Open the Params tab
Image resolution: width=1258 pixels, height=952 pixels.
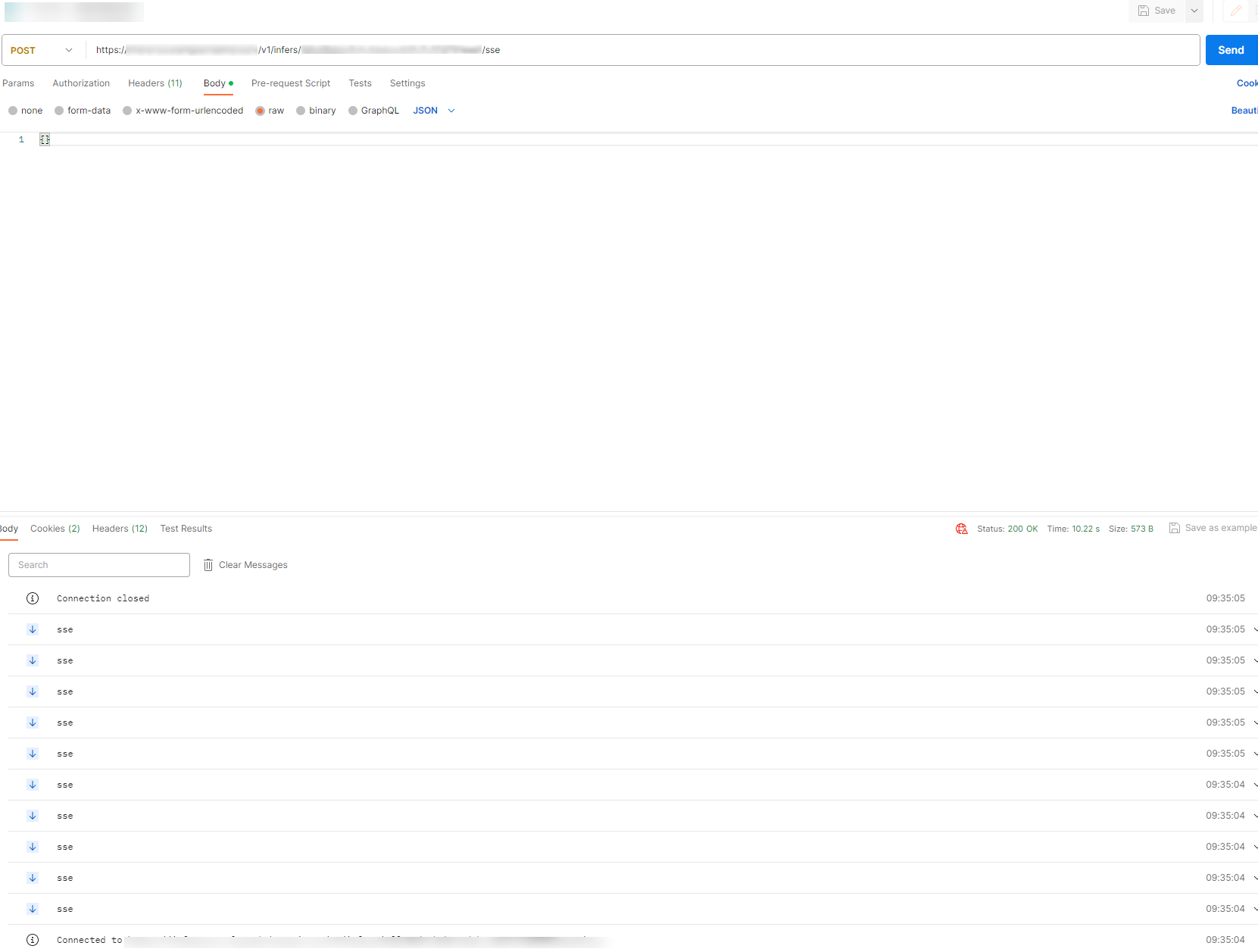coord(18,83)
